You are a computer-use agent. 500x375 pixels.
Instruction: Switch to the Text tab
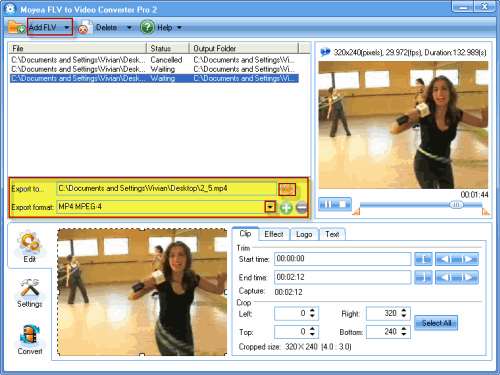(x=332, y=234)
